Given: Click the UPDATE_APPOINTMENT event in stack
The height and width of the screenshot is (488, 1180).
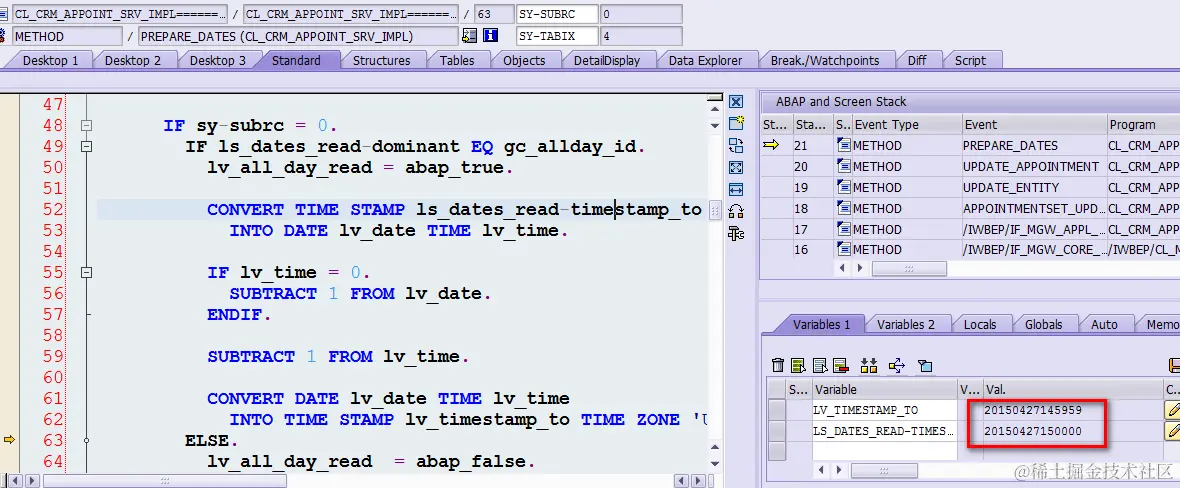Looking at the screenshot, I should click(x=1030, y=166).
